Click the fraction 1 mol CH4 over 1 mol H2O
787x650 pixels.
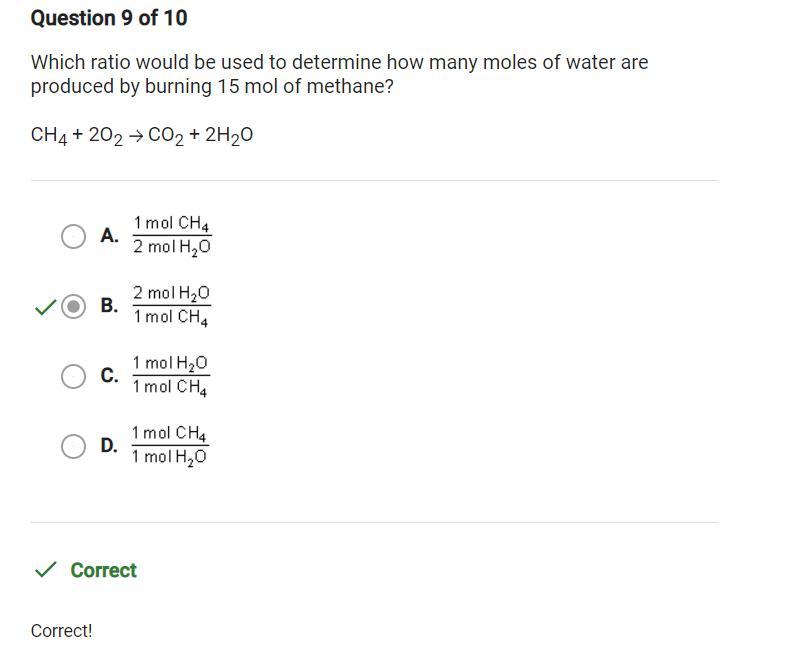pos(170,445)
